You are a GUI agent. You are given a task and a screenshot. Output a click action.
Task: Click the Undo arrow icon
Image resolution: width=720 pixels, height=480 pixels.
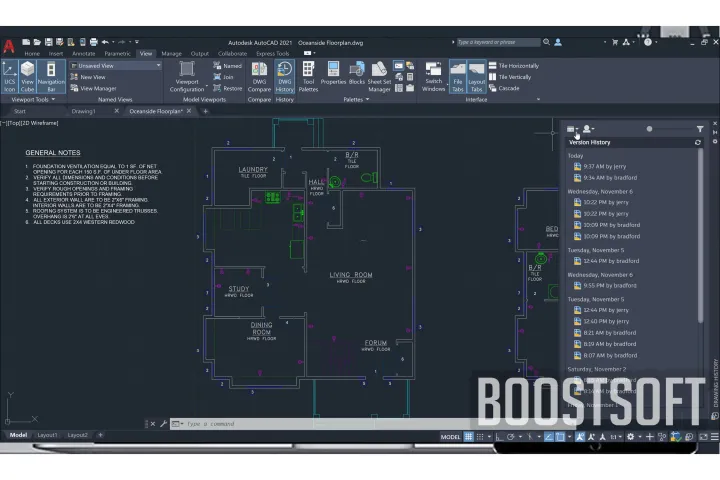tap(105, 42)
